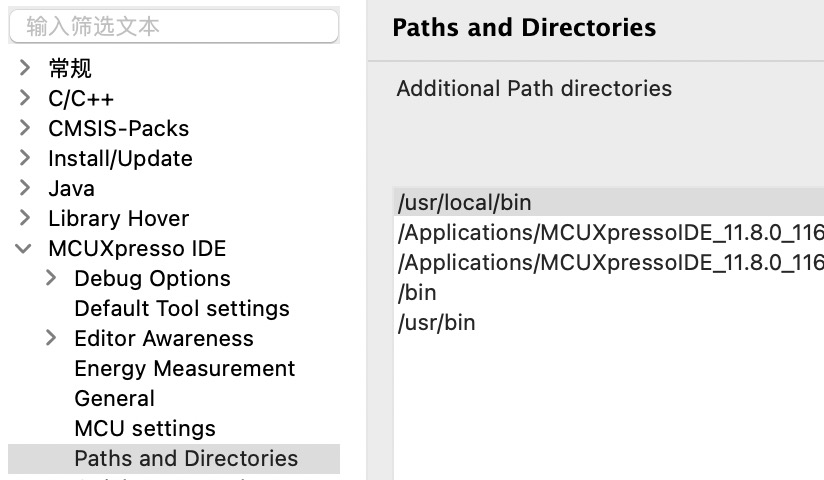The image size is (824, 480).
Task: Expand the Editor Awareness subnode
Action: tap(51, 338)
